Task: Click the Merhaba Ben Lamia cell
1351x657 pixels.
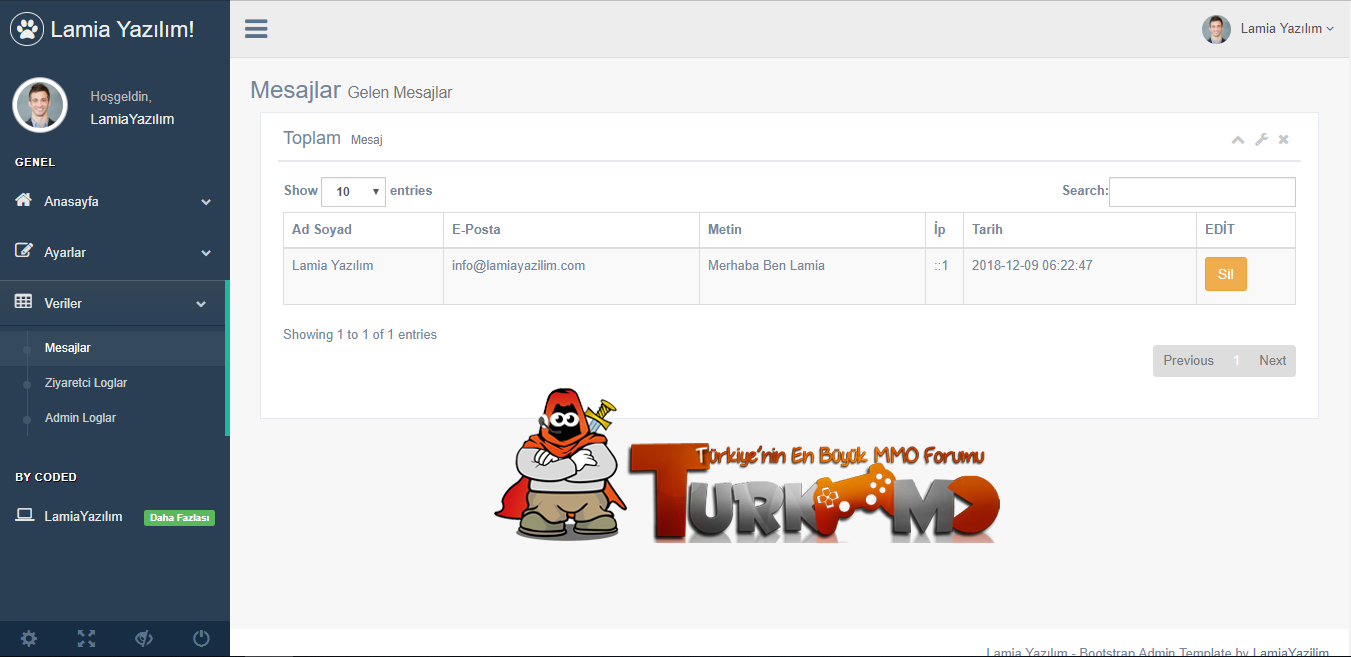Action: [812, 276]
